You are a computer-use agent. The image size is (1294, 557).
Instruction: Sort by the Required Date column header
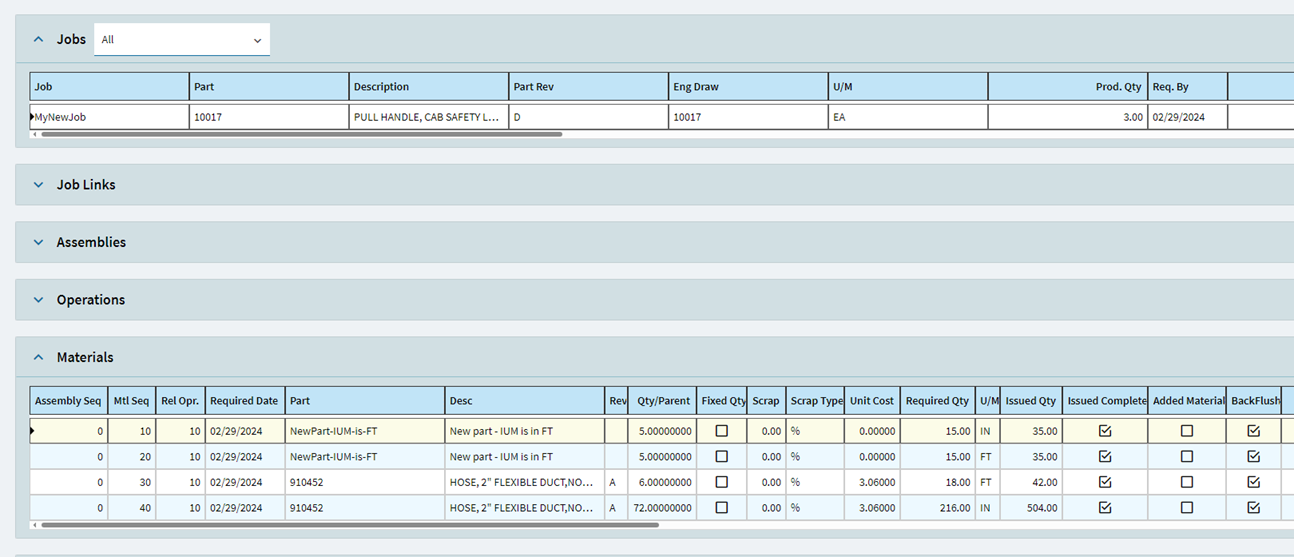[x=244, y=401]
